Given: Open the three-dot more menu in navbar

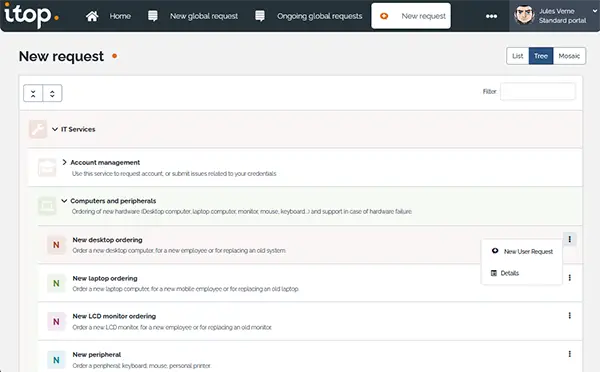Looking at the screenshot, I should pyautogui.click(x=491, y=16).
